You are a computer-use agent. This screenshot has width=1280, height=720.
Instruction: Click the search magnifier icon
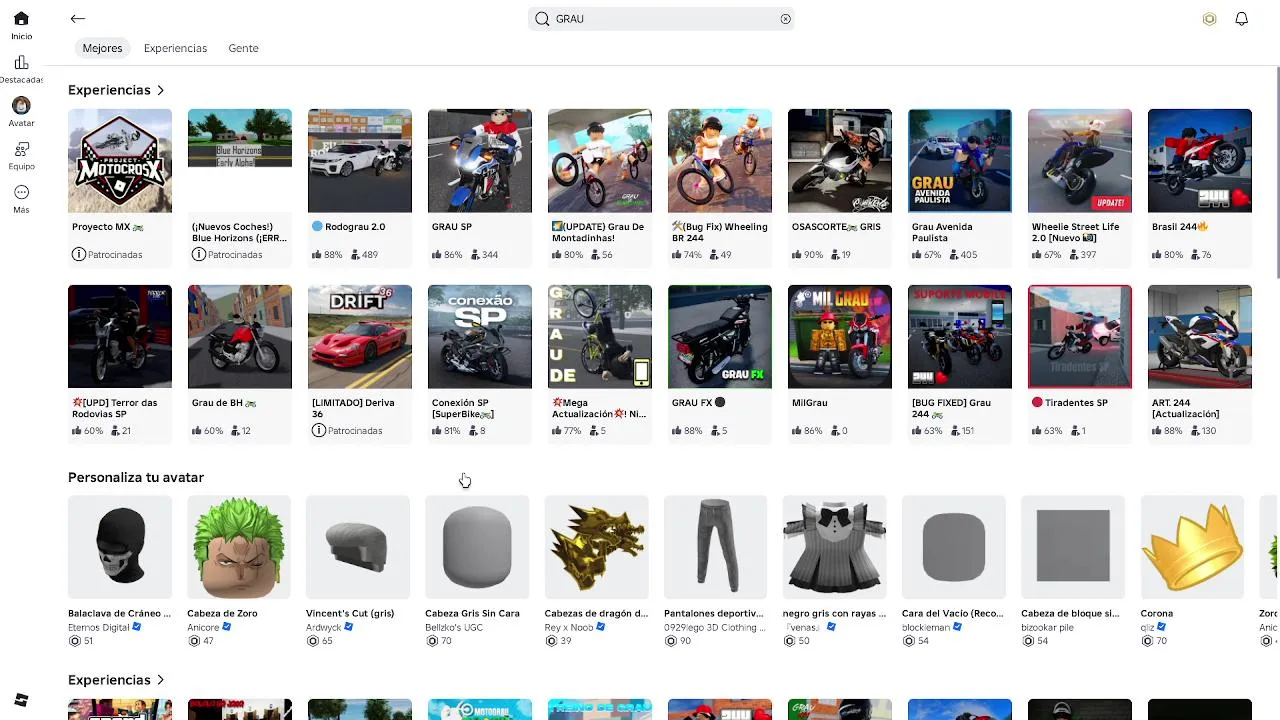tap(542, 19)
